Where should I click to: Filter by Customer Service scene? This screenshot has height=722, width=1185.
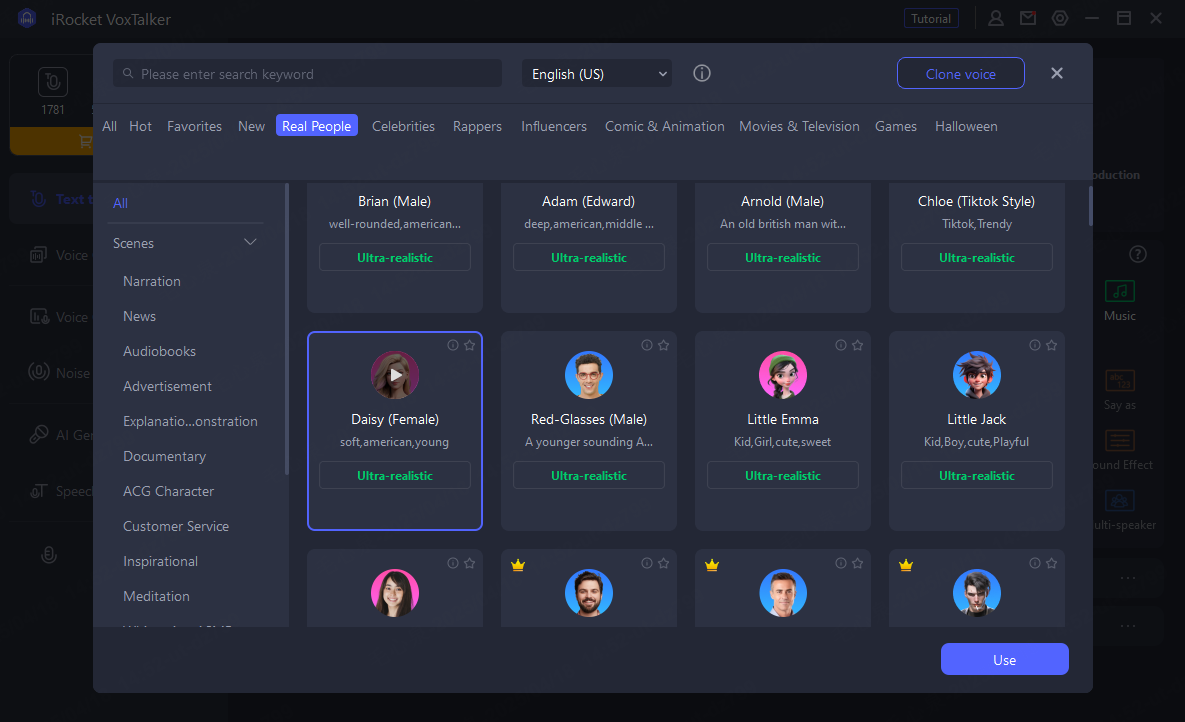tap(176, 526)
